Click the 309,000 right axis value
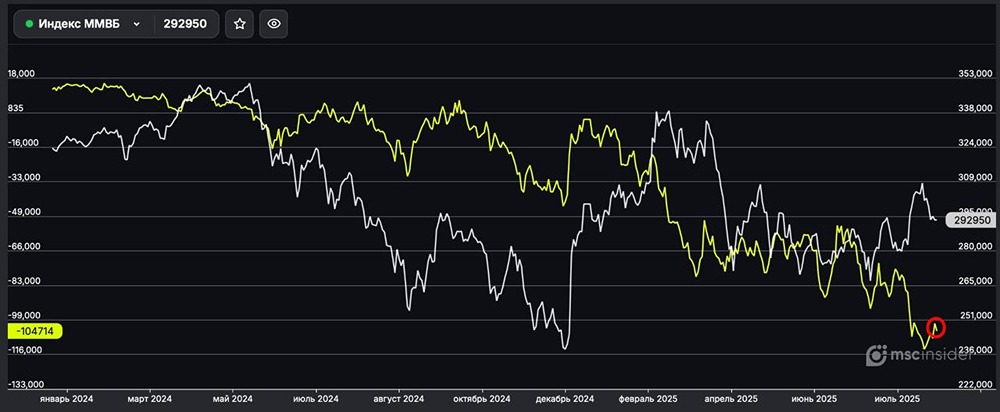Viewport: 1000px width, 412px height. tap(975, 178)
